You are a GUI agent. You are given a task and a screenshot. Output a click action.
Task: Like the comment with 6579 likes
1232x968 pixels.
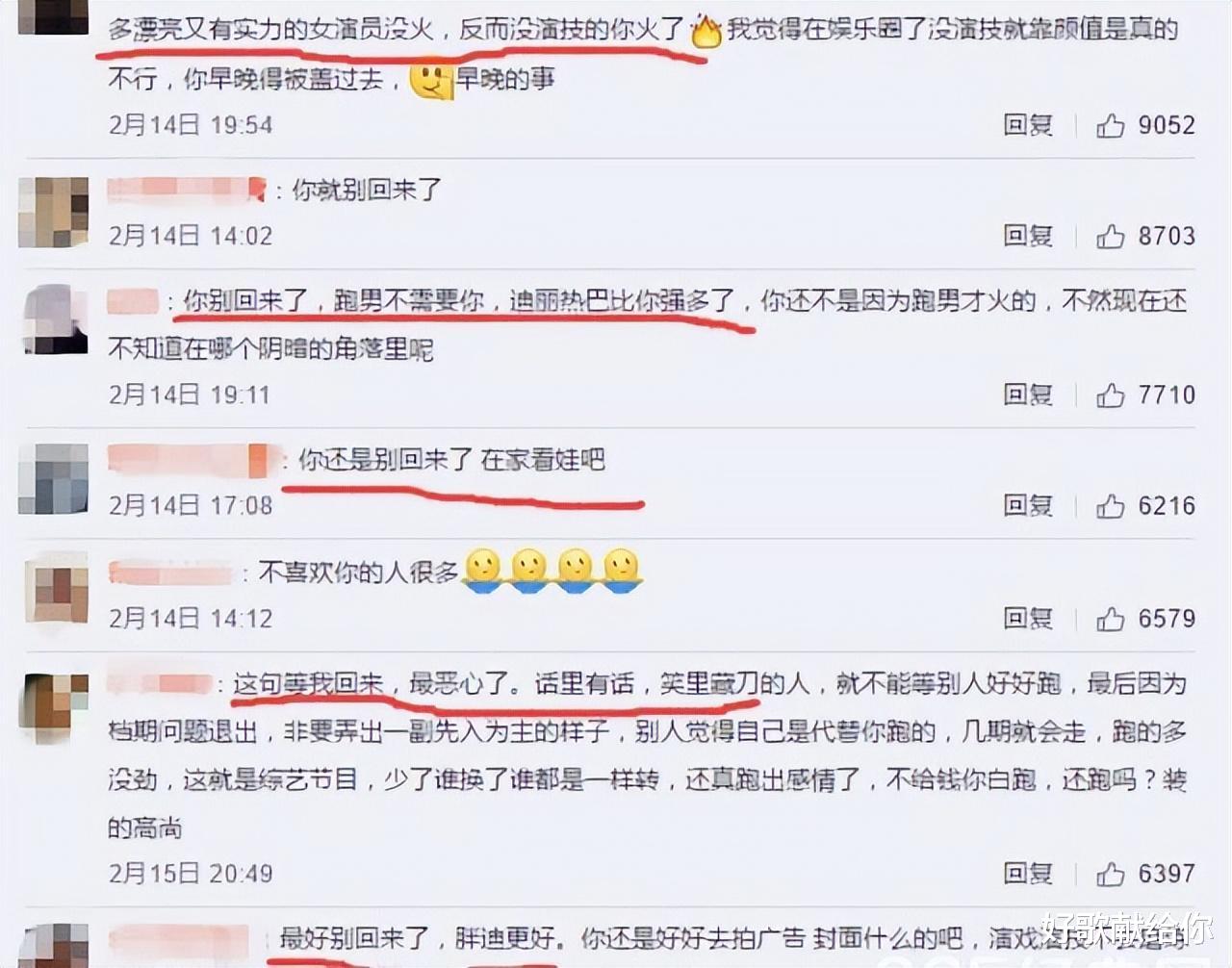(x=1110, y=619)
